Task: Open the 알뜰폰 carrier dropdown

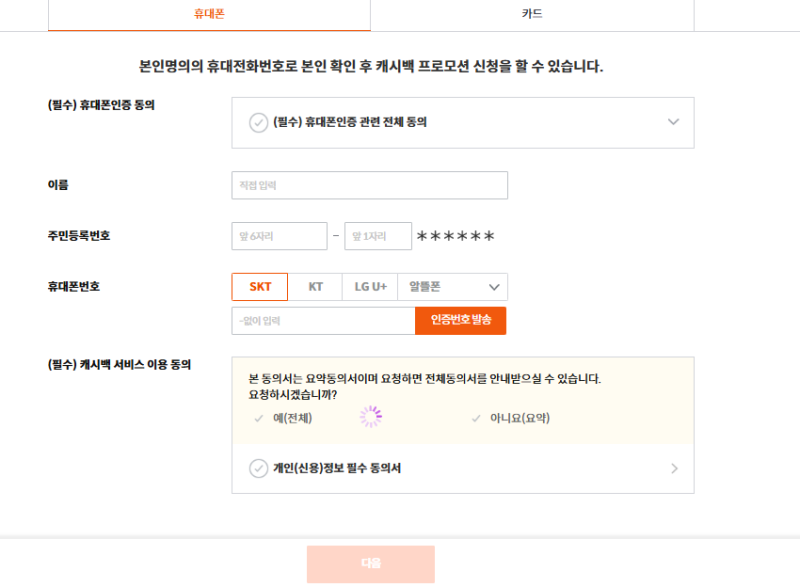Action: pyautogui.click(x=453, y=287)
